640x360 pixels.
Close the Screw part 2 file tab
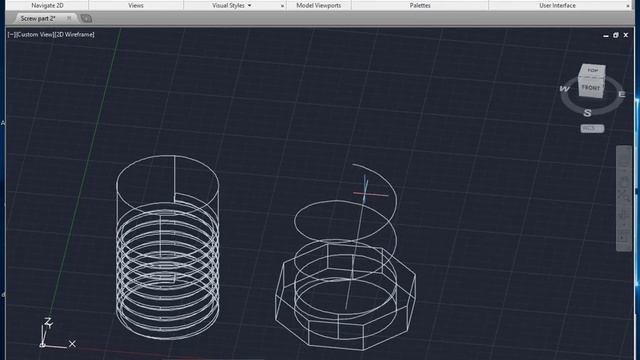69,18
